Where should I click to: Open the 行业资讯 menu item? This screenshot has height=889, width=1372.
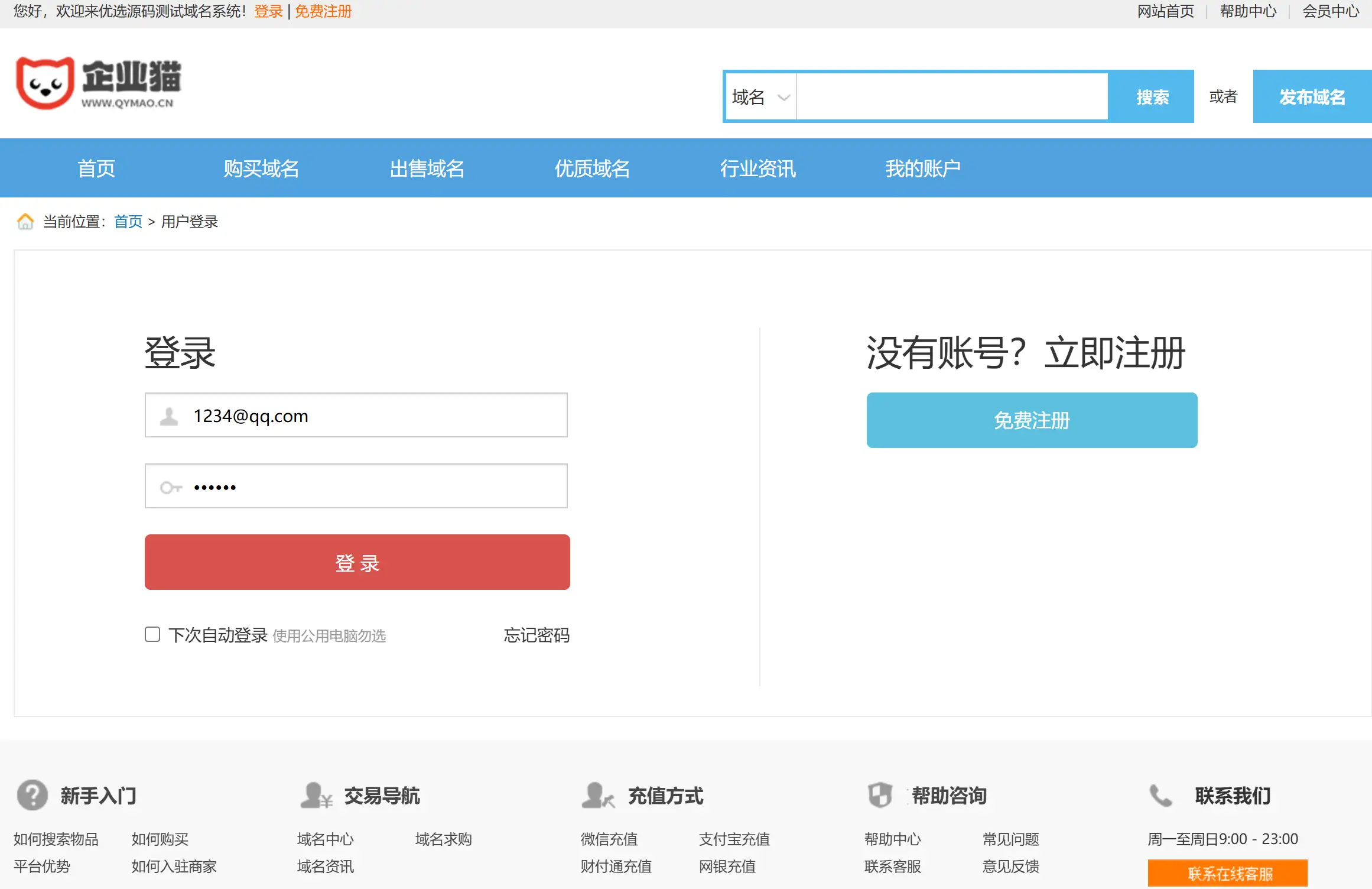tap(758, 168)
